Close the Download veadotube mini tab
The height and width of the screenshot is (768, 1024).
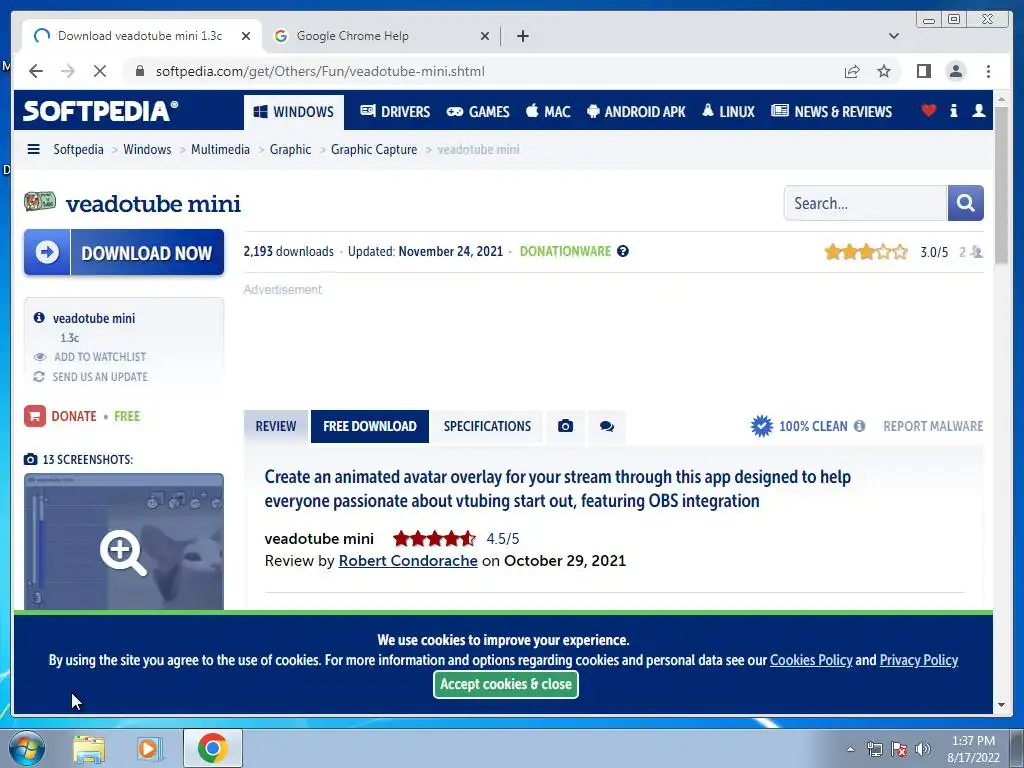(x=246, y=36)
